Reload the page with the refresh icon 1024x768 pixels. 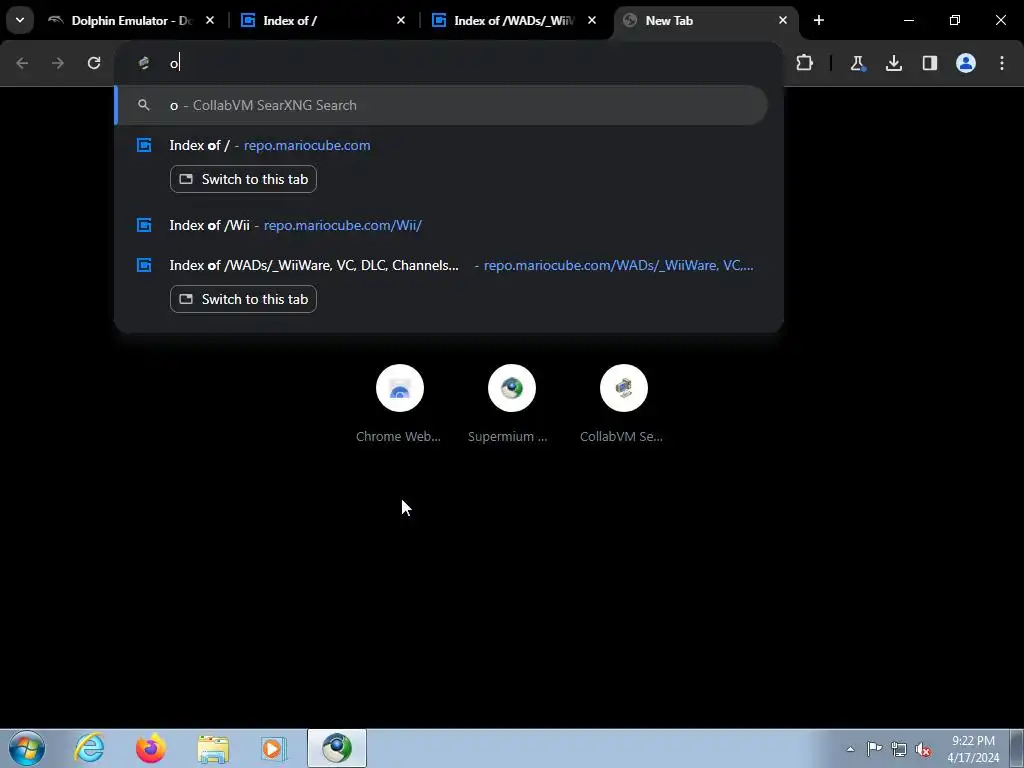coord(94,63)
